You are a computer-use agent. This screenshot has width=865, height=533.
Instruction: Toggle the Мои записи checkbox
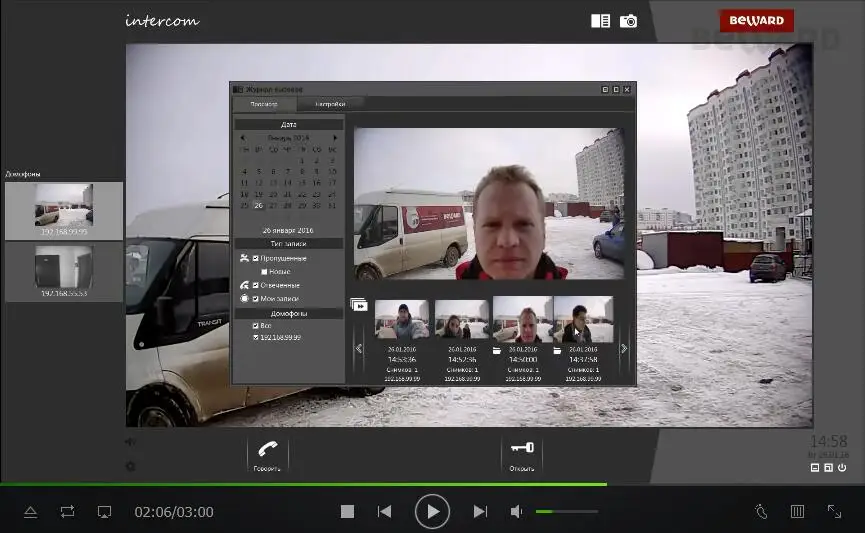click(x=255, y=299)
